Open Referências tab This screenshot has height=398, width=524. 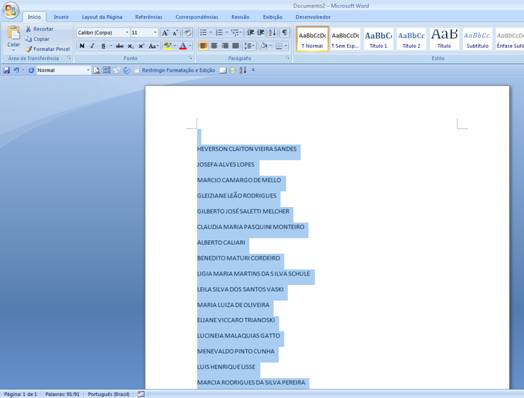149,17
